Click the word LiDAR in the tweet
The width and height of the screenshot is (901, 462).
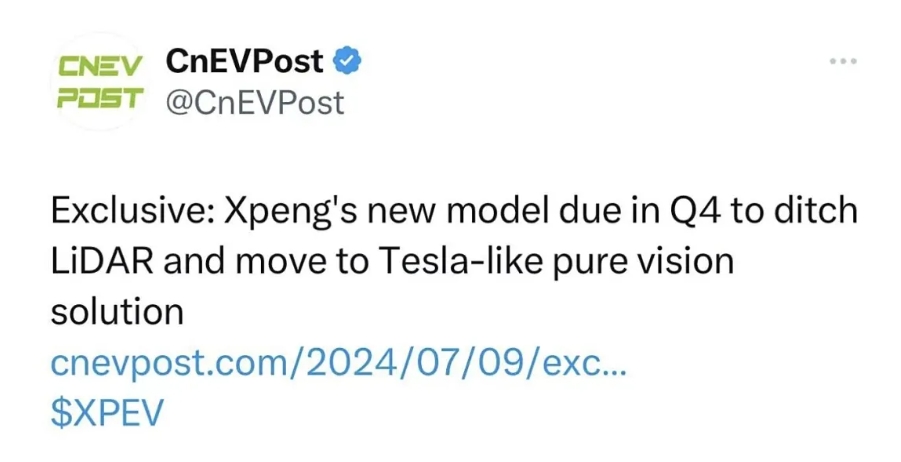tap(102, 262)
